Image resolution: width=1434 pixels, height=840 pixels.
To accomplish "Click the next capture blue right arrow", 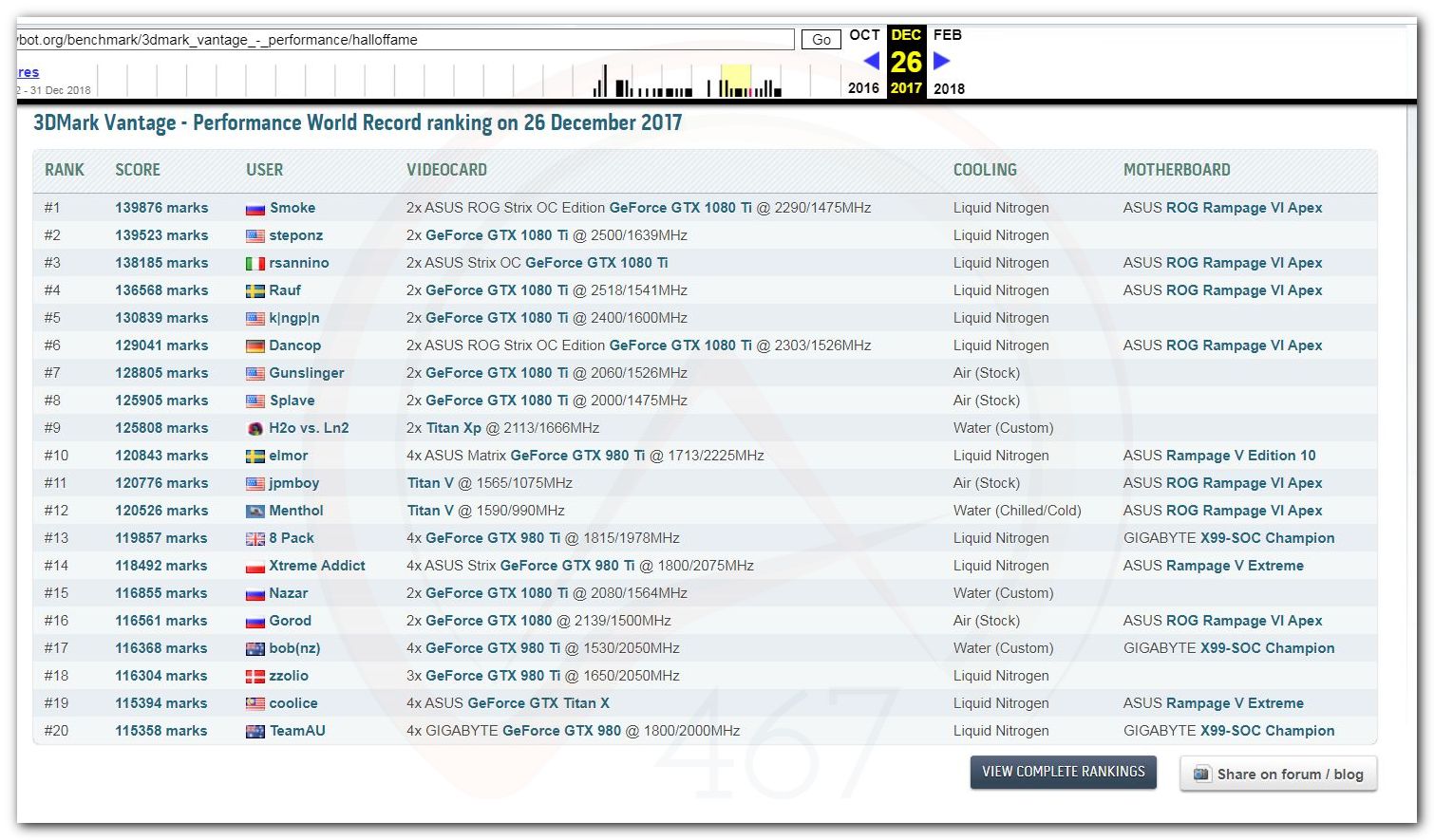I will point(941,61).
